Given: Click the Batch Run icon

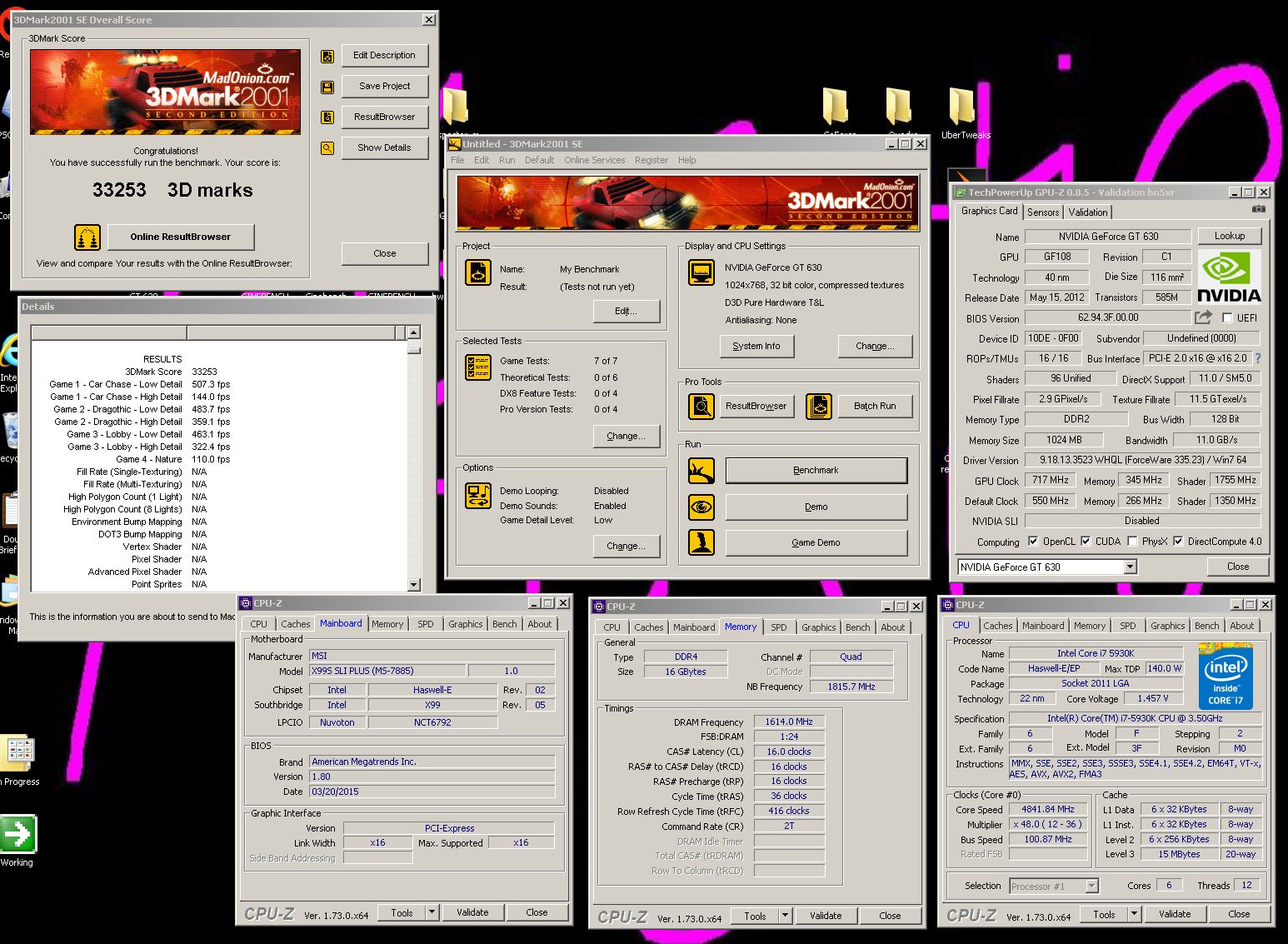Looking at the screenshot, I should pos(820,406).
